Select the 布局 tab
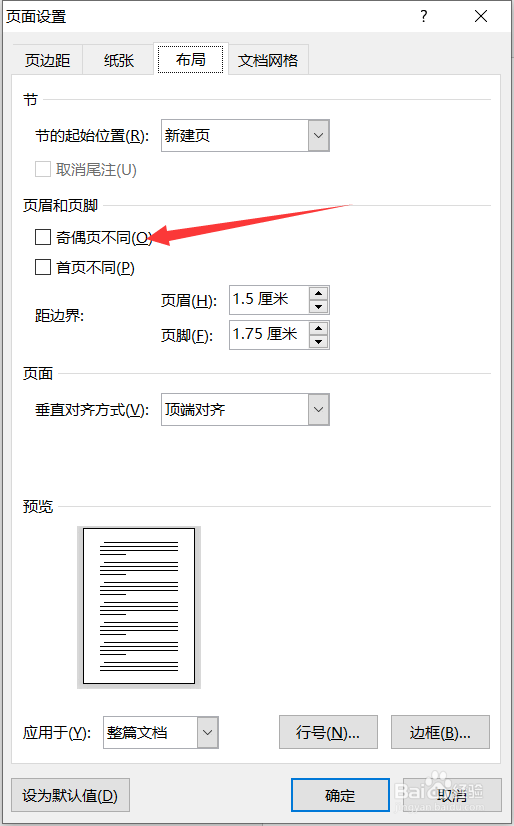 pos(191,59)
